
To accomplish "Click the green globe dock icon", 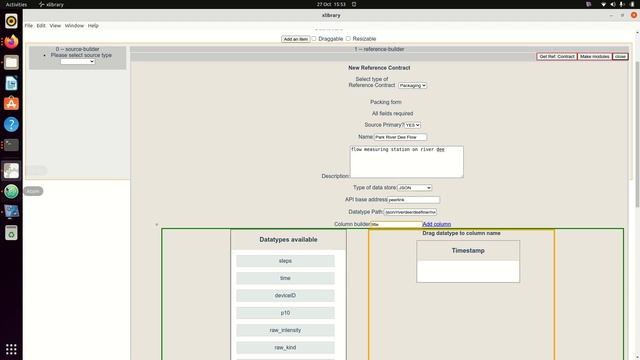I will tap(11, 191).
